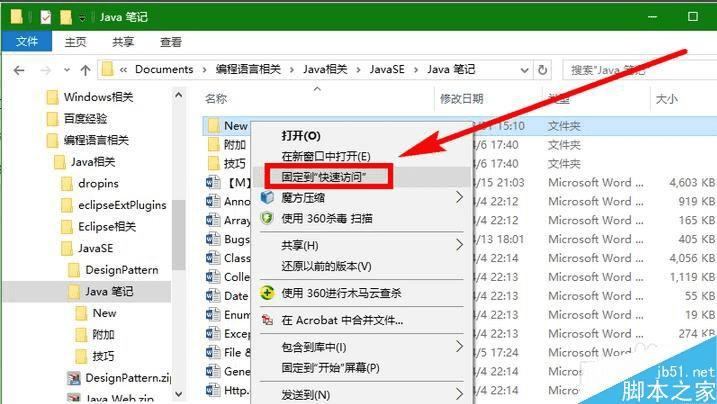
Task: Click navigation pane scroll down arrow
Action: [x=179, y=394]
